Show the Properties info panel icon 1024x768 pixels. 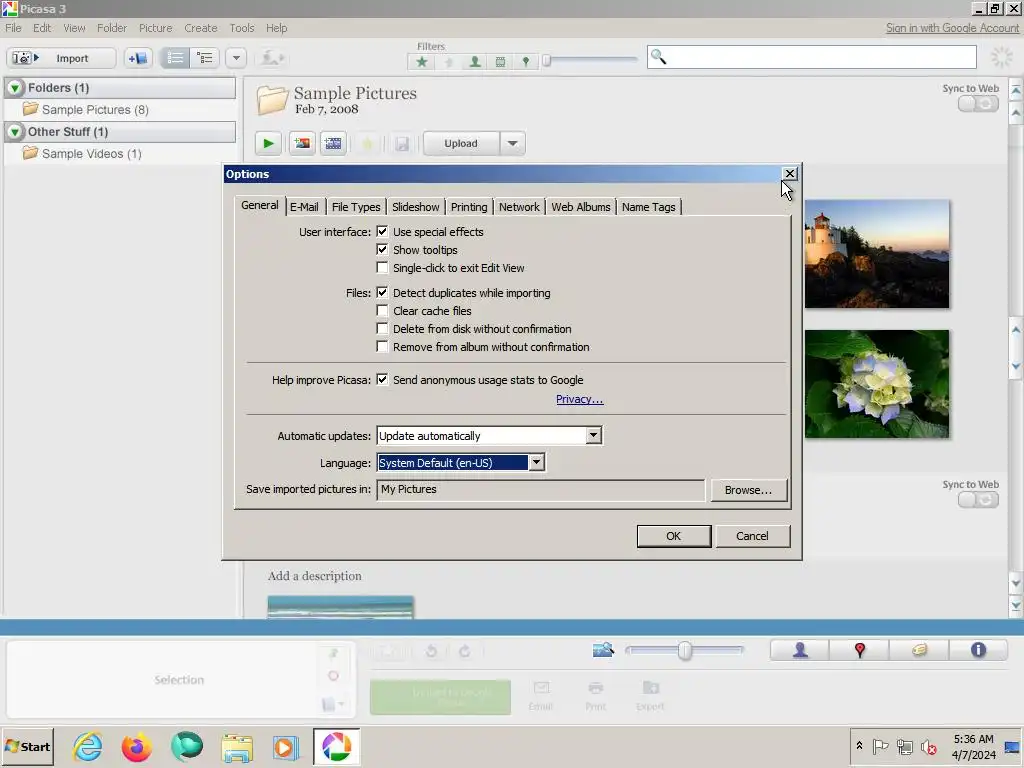[978, 650]
